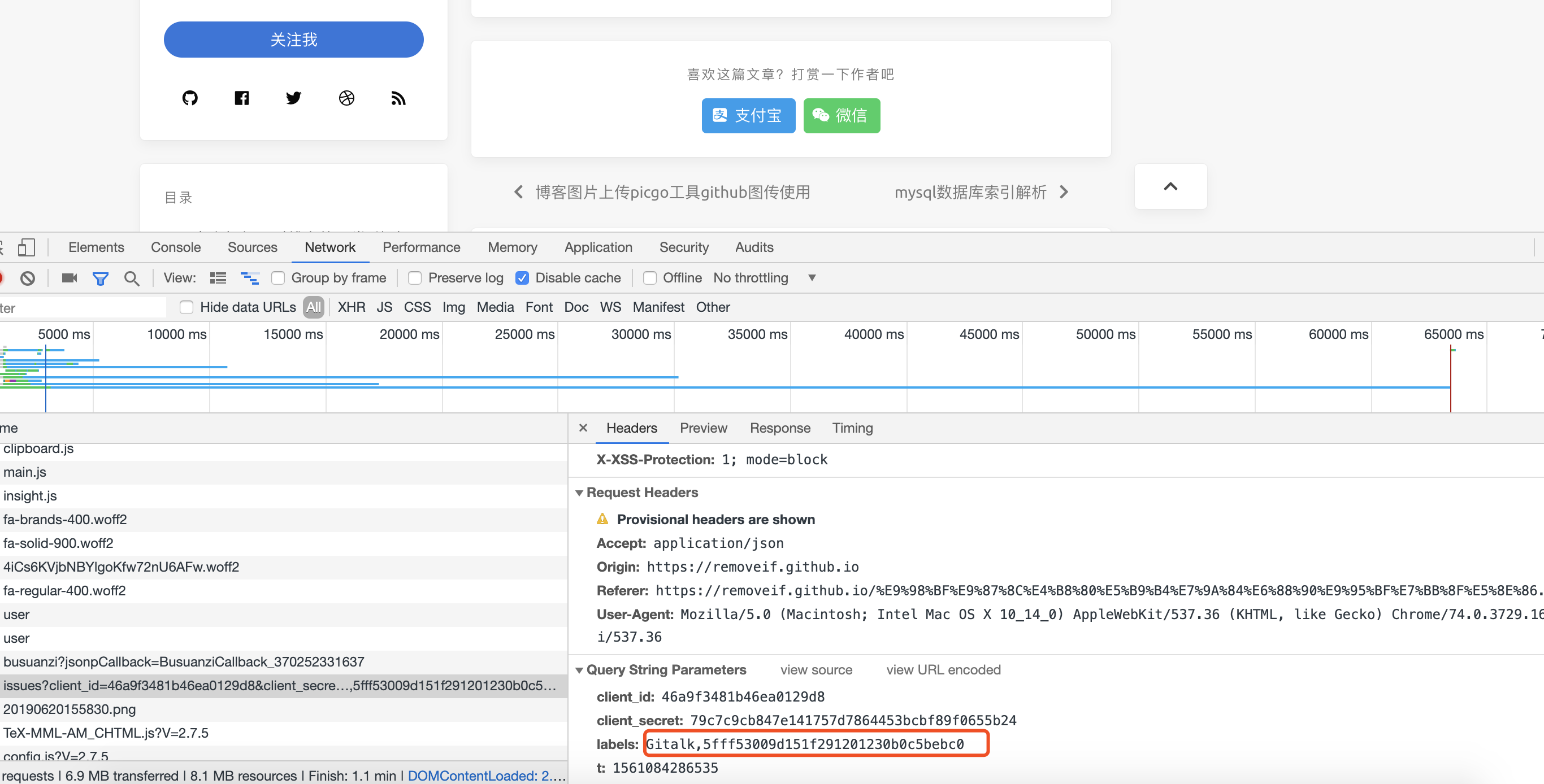This screenshot has width=1544, height=784.
Task: Check the Hide data URLs checkbox
Action: (187, 307)
